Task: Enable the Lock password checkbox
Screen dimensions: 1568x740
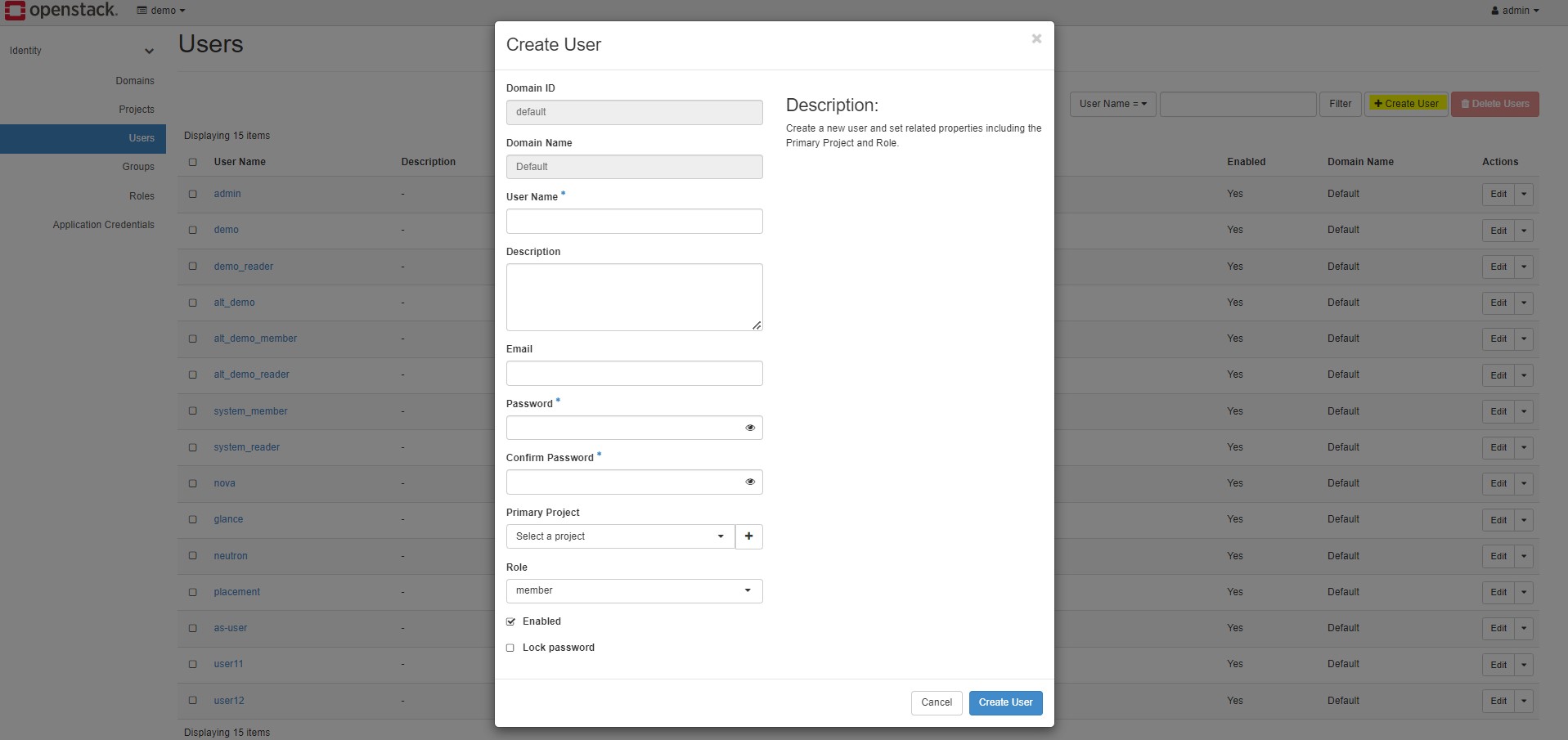Action: click(x=510, y=648)
